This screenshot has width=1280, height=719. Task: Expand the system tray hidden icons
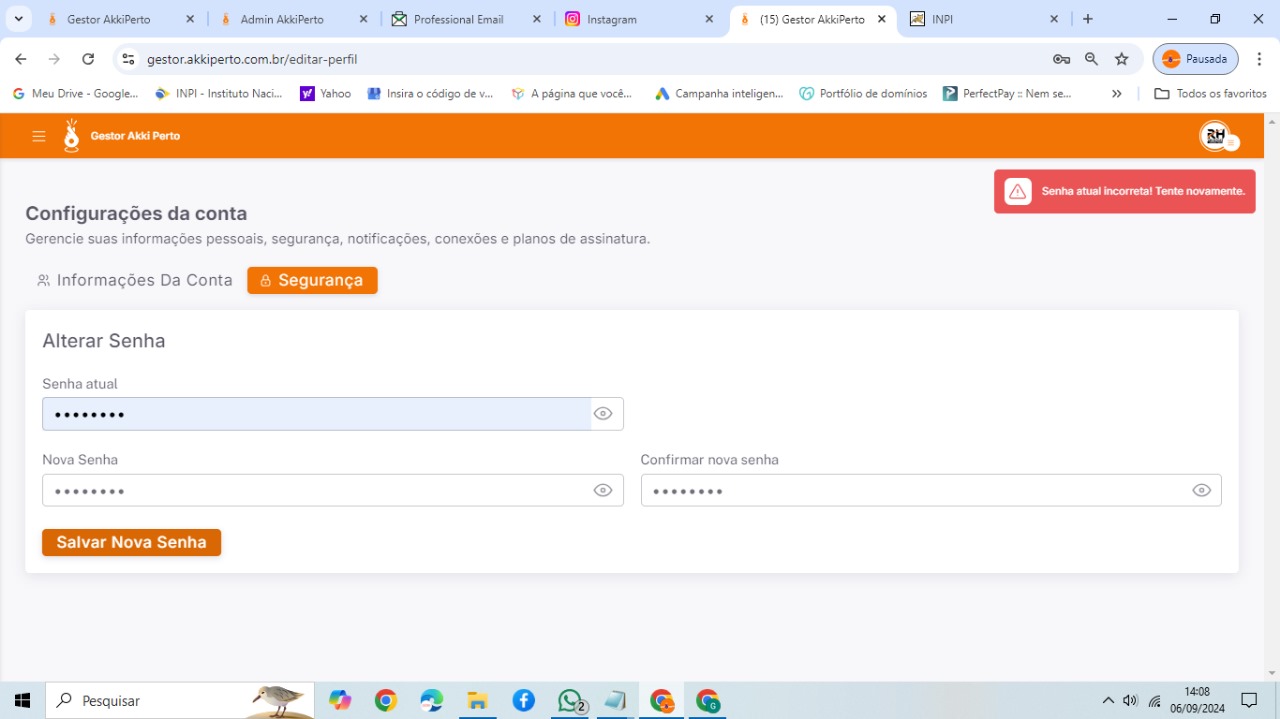(1108, 701)
